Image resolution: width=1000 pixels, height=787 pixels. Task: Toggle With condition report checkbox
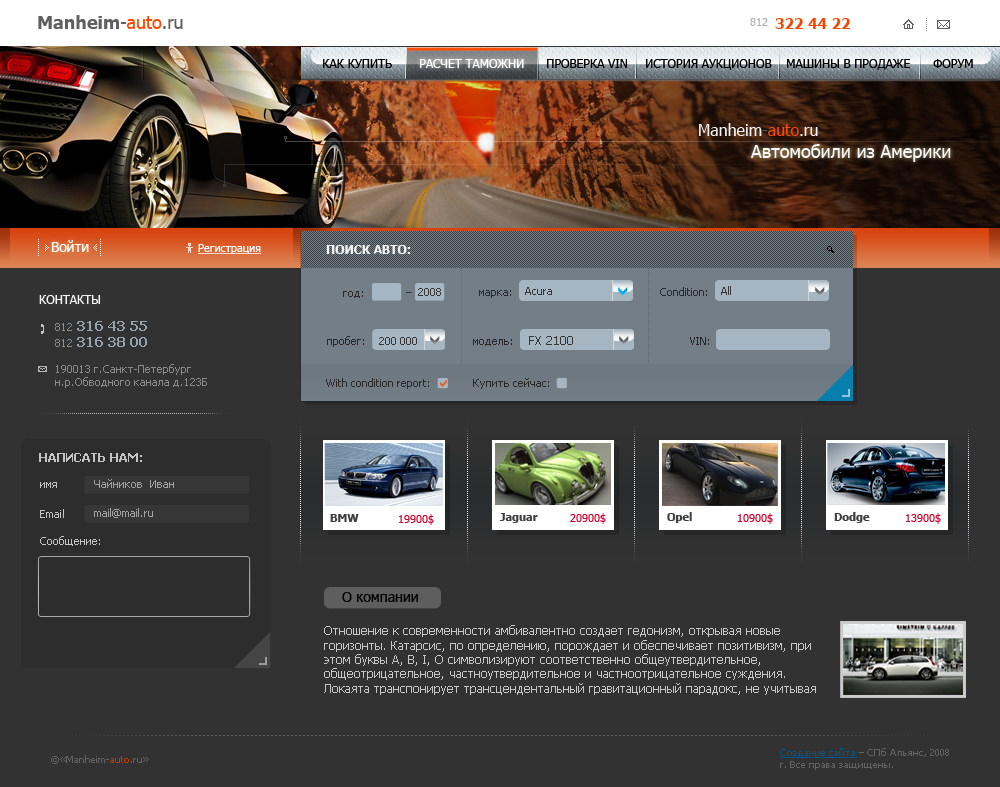point(443,383)
